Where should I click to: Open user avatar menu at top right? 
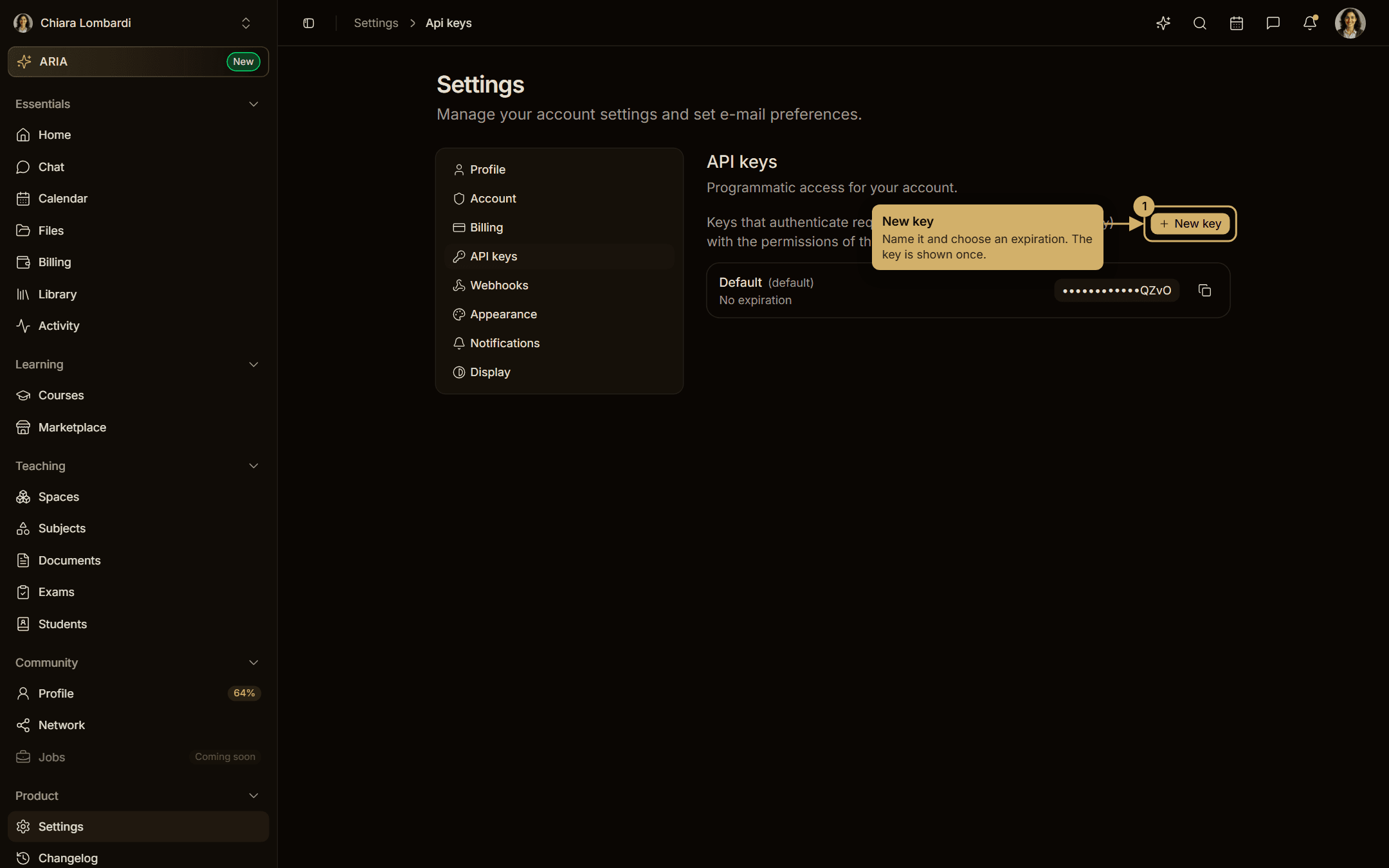point(1350,23)
